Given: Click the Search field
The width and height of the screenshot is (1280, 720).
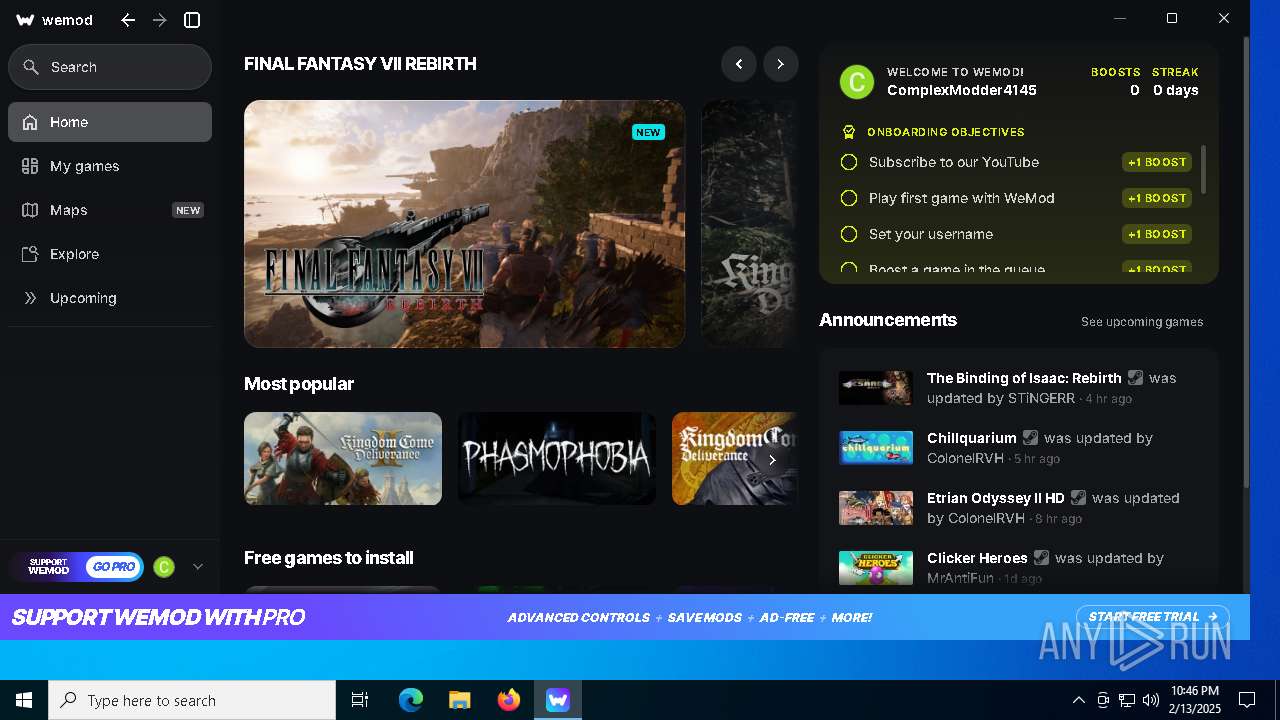Looking at the screenshot, I should tap(110, 67).
